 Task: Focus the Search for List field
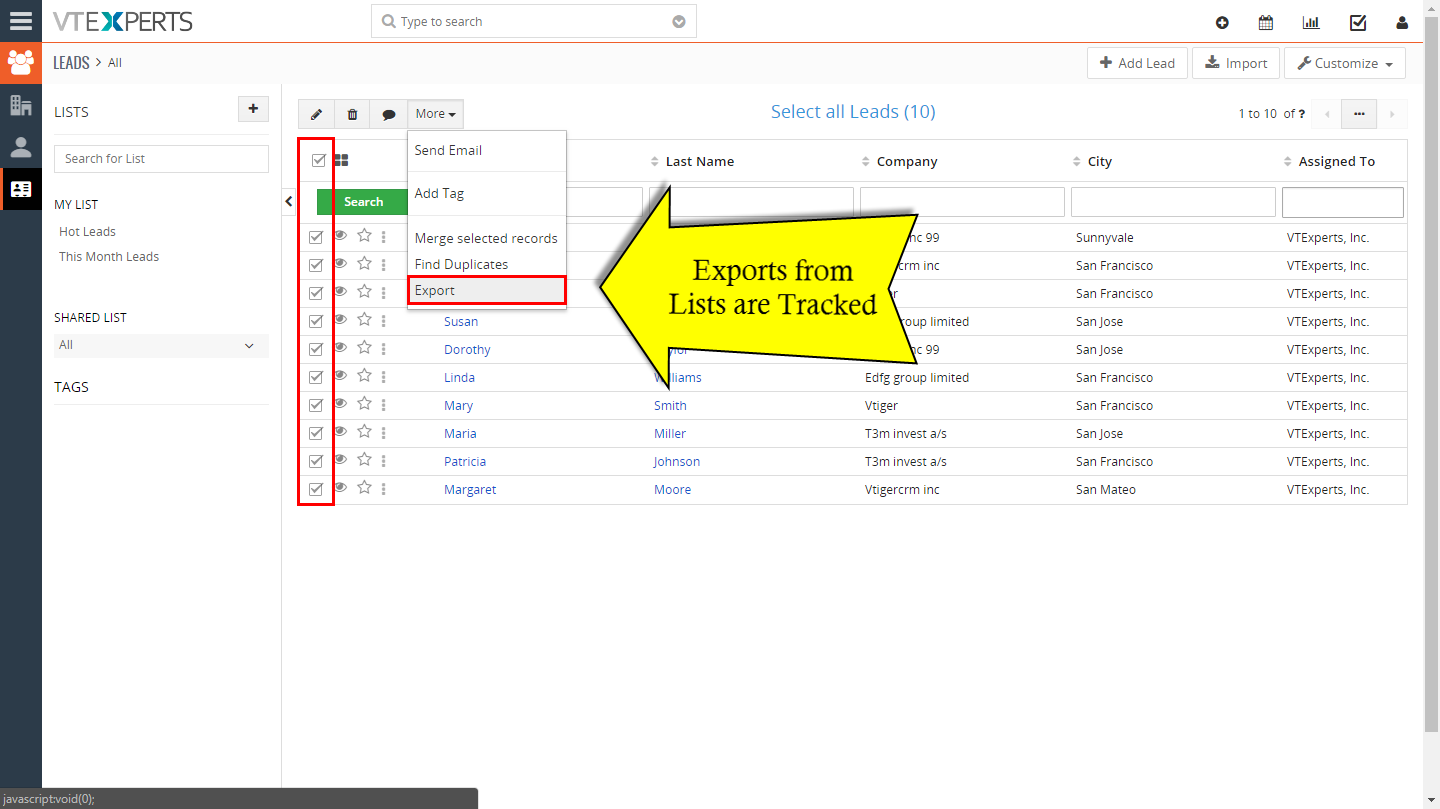pos(161,158)
